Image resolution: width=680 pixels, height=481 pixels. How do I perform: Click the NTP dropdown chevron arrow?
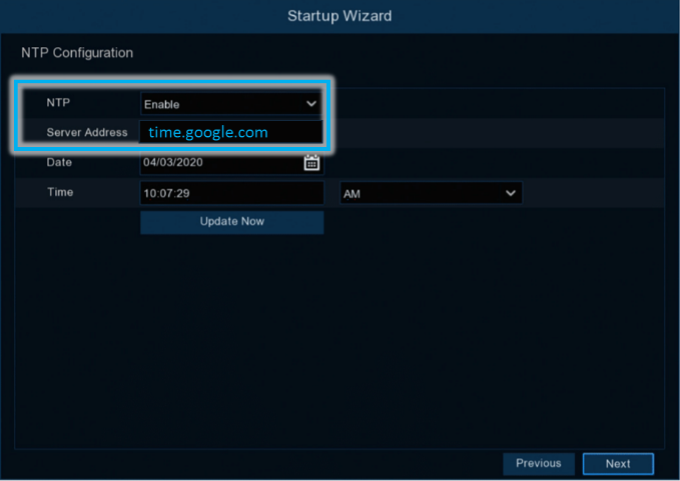311,103
